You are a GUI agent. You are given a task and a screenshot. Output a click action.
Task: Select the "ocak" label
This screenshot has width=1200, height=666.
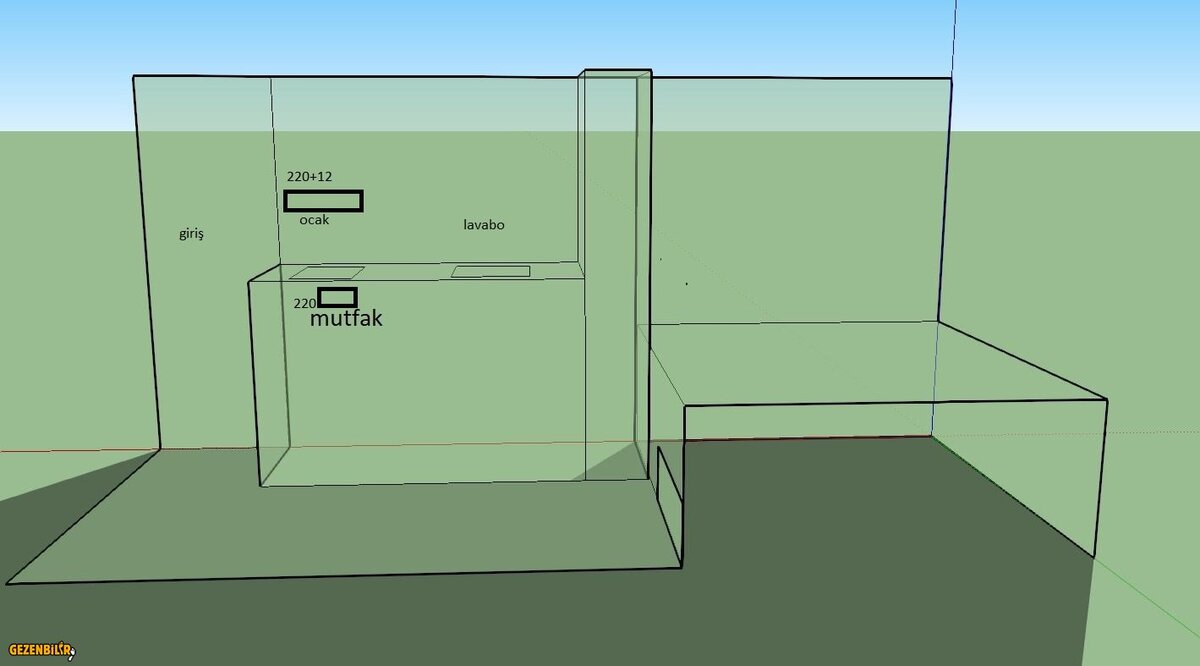click(314, 220)
